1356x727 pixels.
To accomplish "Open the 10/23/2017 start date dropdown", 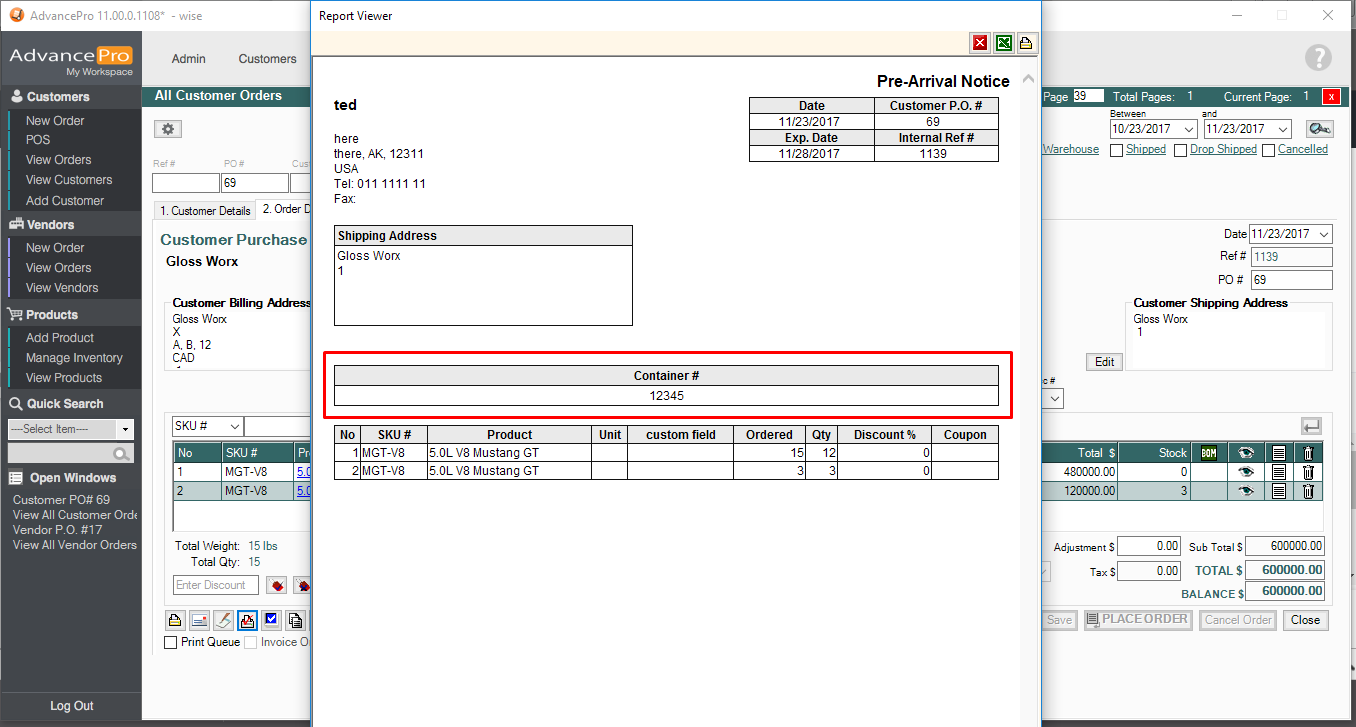I will pos(1188,129).
